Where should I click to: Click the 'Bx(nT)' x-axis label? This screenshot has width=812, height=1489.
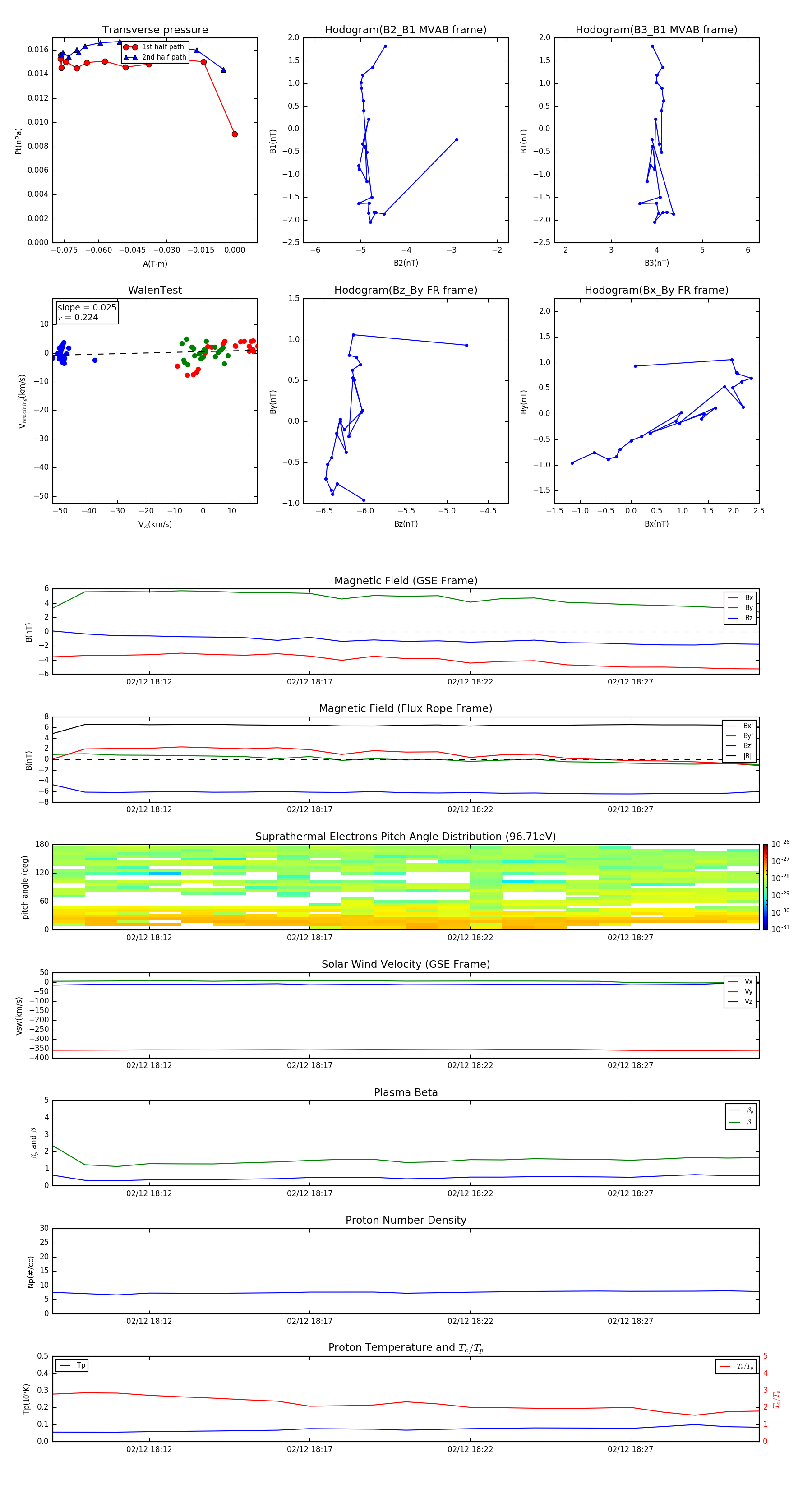pos(656,524)
